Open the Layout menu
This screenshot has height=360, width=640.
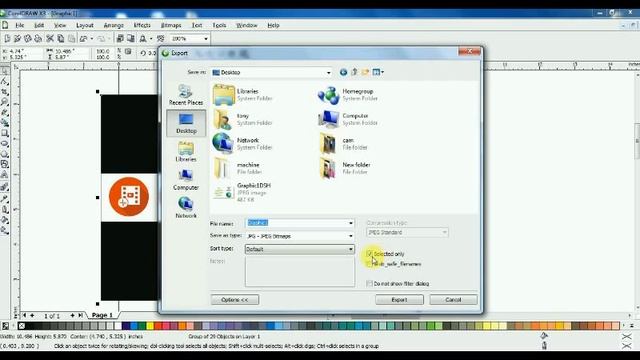(x=85, y=25)
